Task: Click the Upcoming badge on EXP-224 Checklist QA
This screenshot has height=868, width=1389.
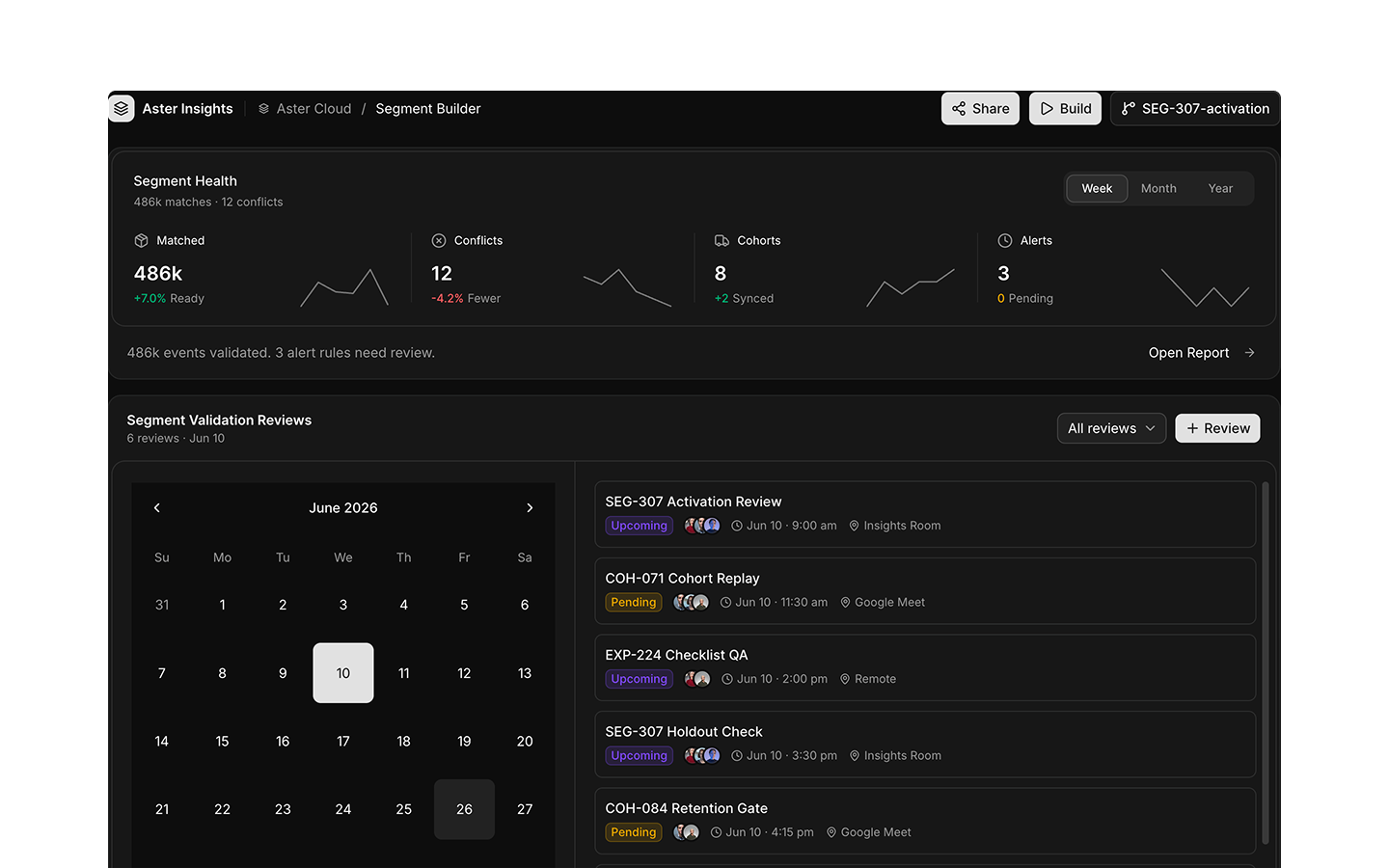Action: click(639, 679)
